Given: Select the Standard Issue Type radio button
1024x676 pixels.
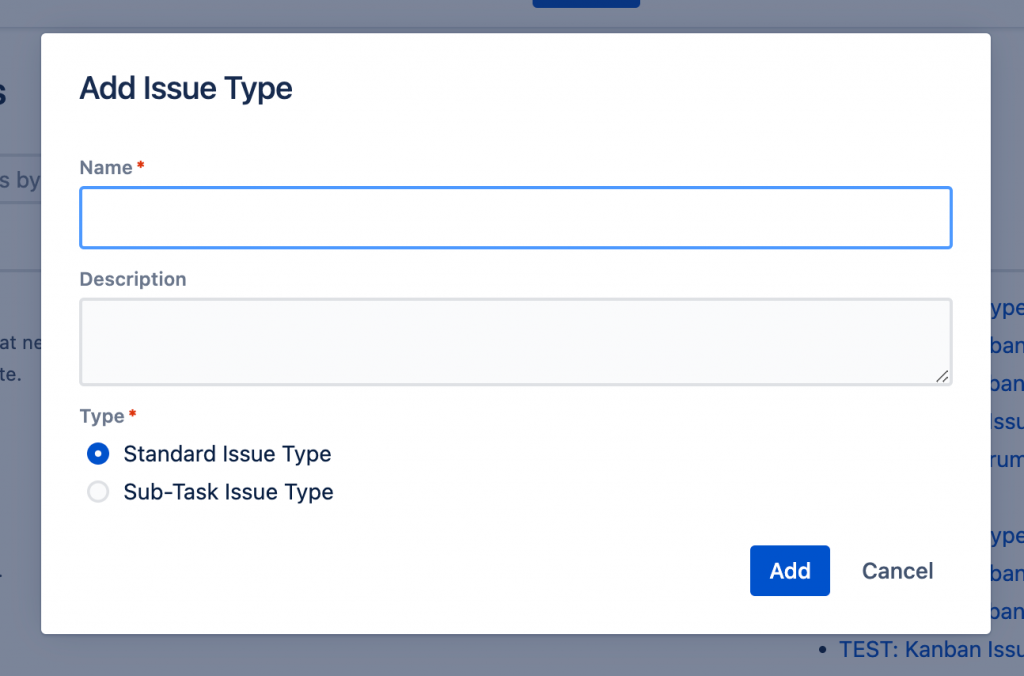Looking at the screenshot, I should click(98, 454).
